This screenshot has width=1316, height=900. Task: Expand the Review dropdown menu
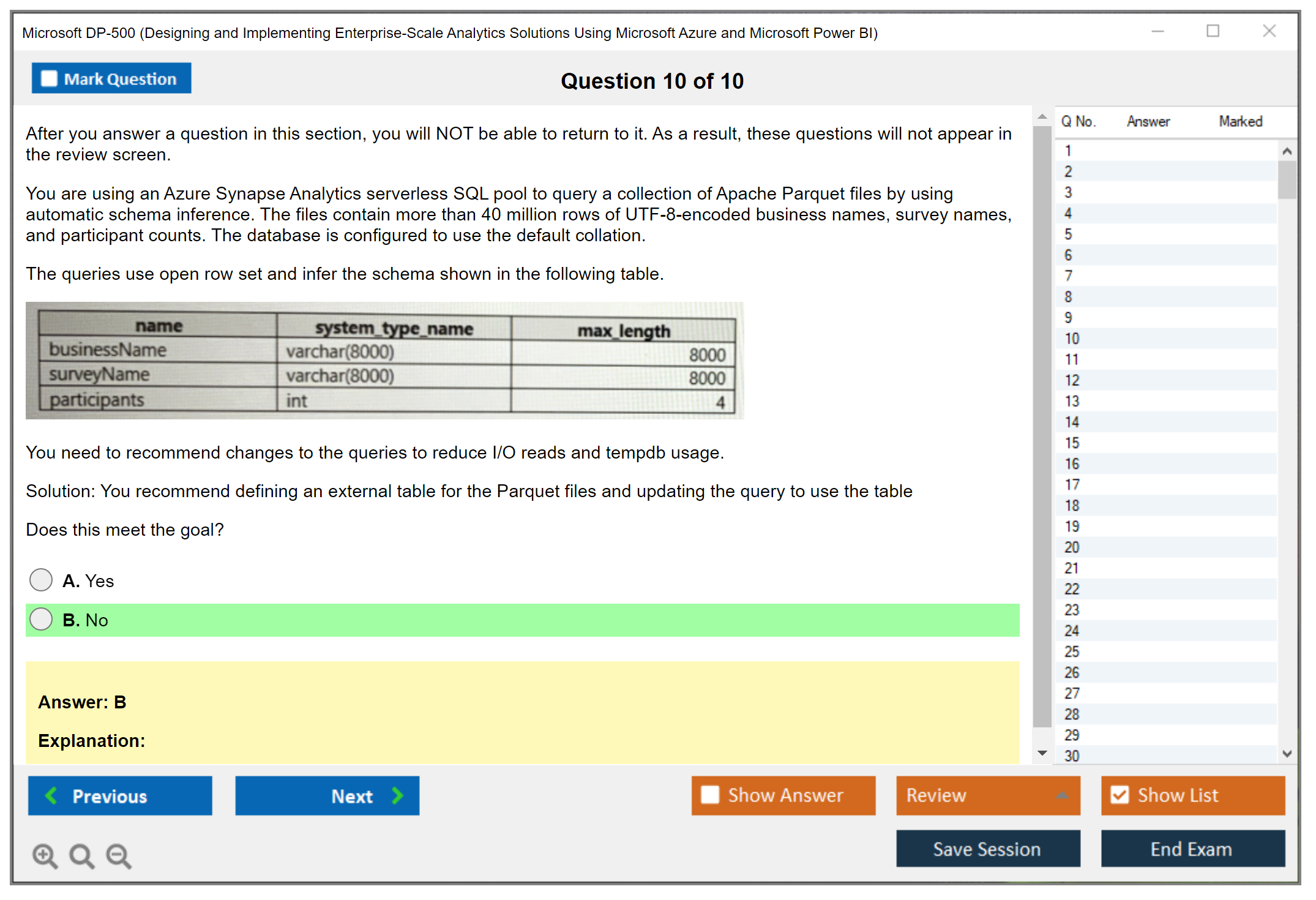click(1062, 795)
